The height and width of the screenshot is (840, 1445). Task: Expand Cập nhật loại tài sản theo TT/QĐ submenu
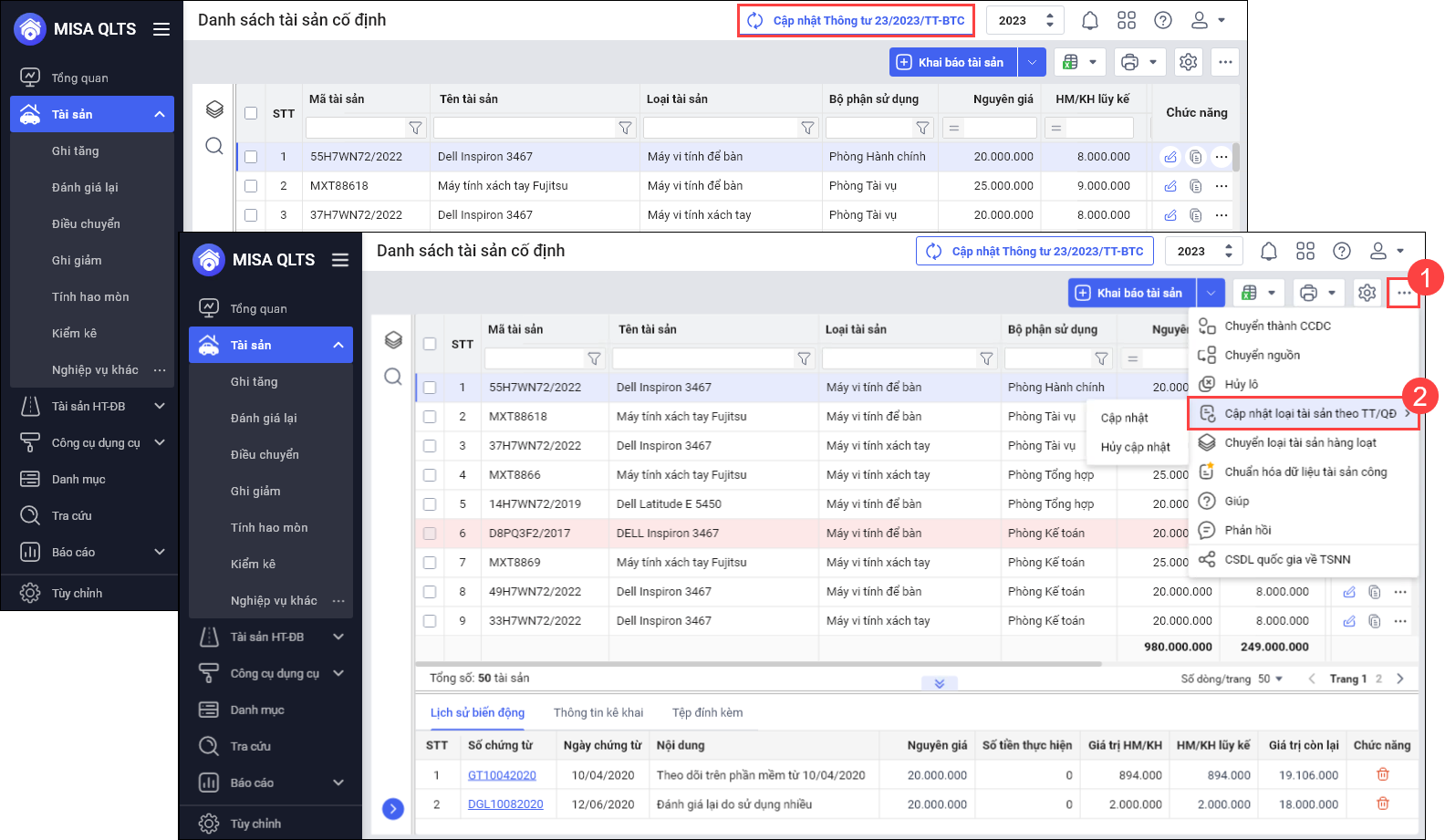pos(1309,413)
